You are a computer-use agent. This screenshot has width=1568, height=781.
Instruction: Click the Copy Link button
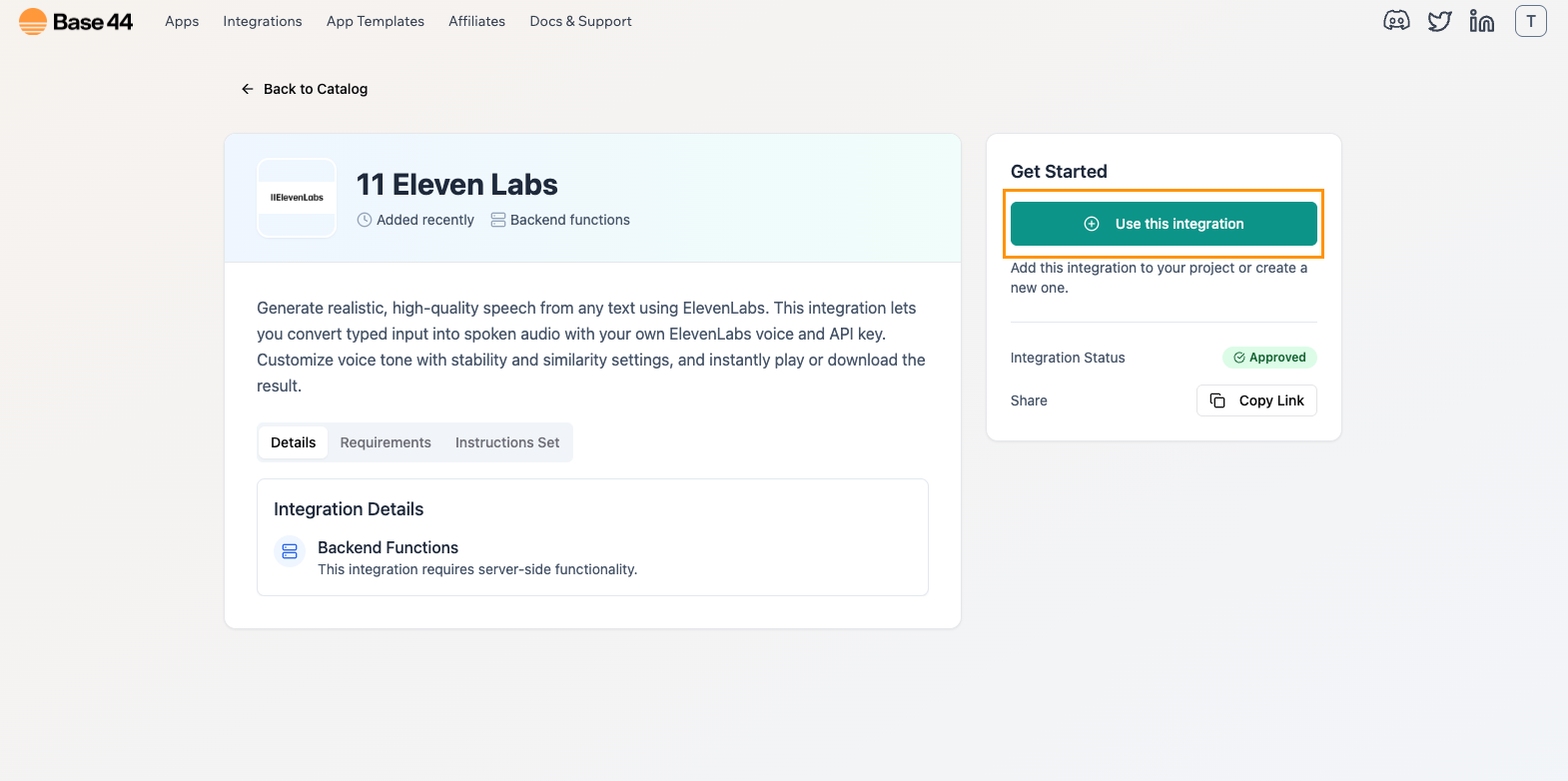[x=1256, y=399]
